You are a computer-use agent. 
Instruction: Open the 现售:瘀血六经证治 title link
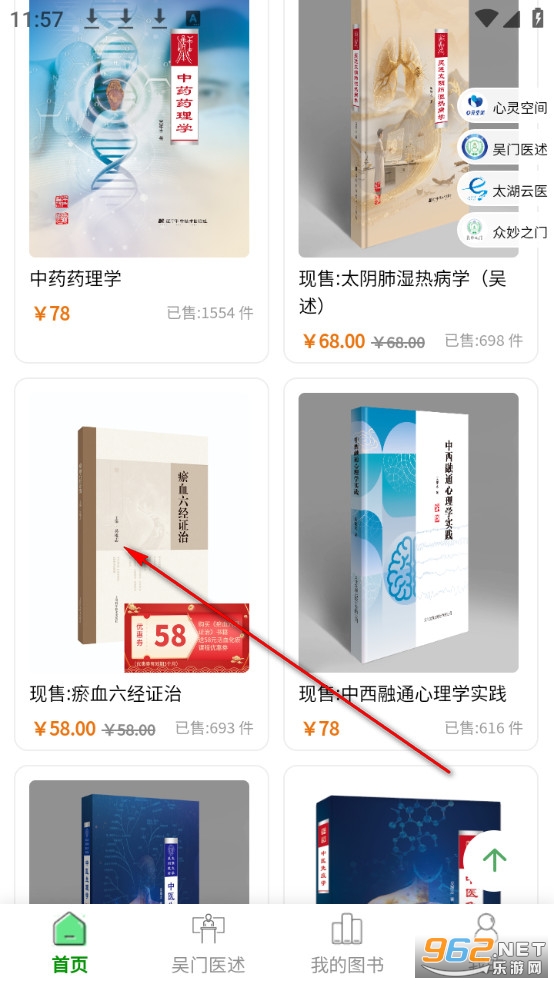(x=106, y=693)
